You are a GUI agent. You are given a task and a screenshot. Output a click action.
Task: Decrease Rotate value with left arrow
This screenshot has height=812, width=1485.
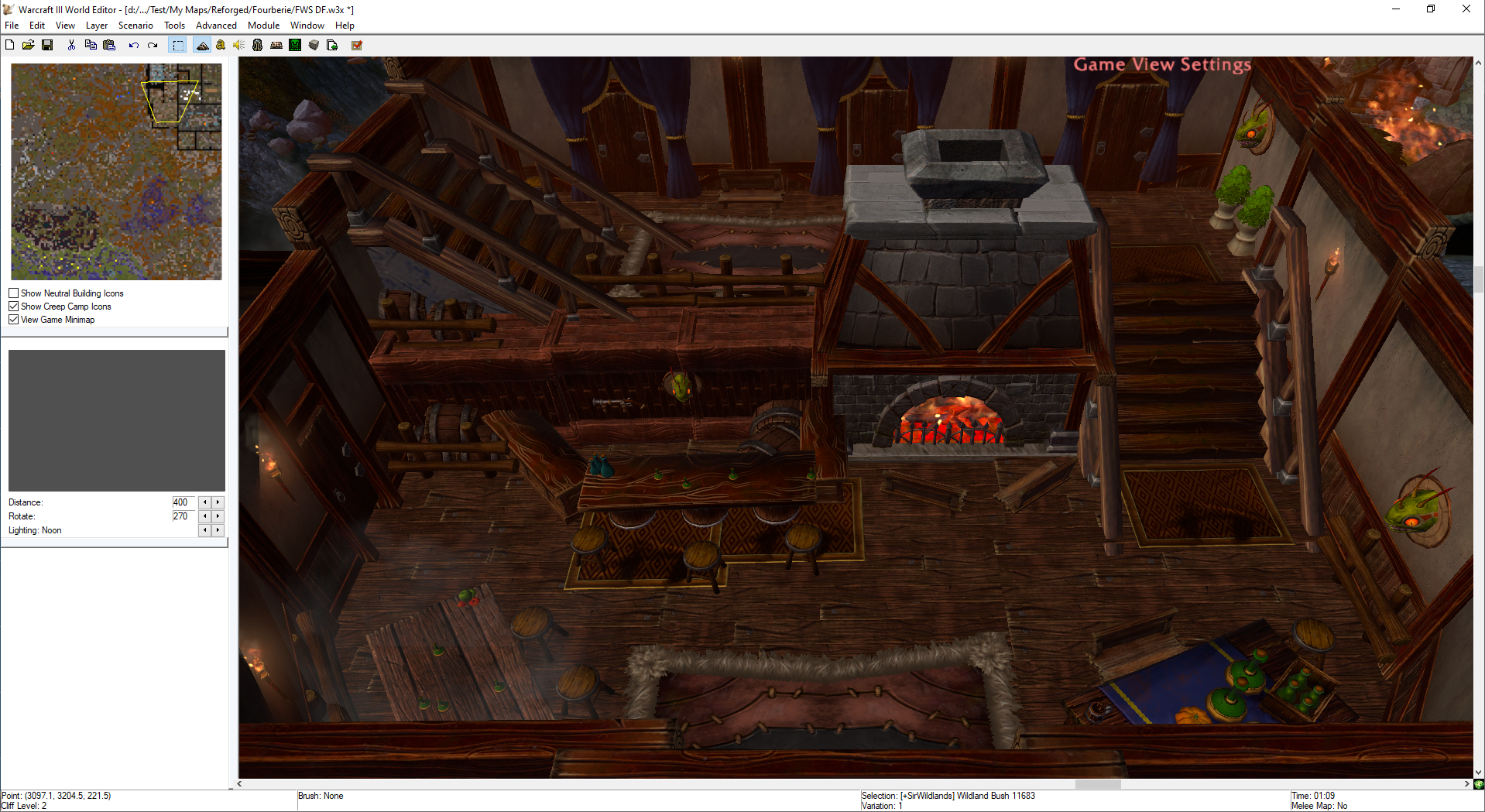point(205,516)
